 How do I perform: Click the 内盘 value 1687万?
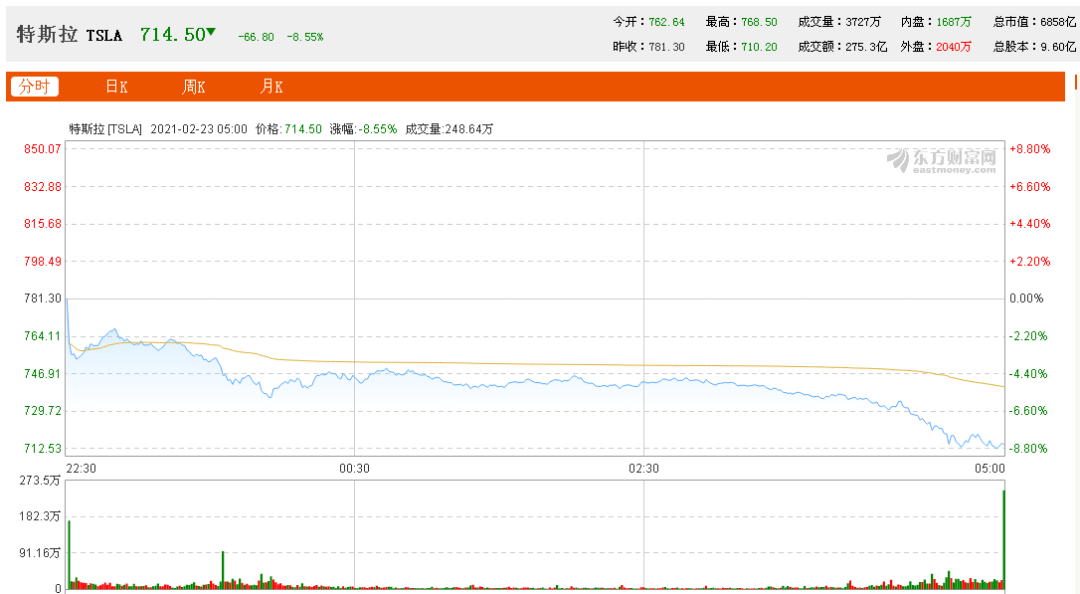point(954,22)
